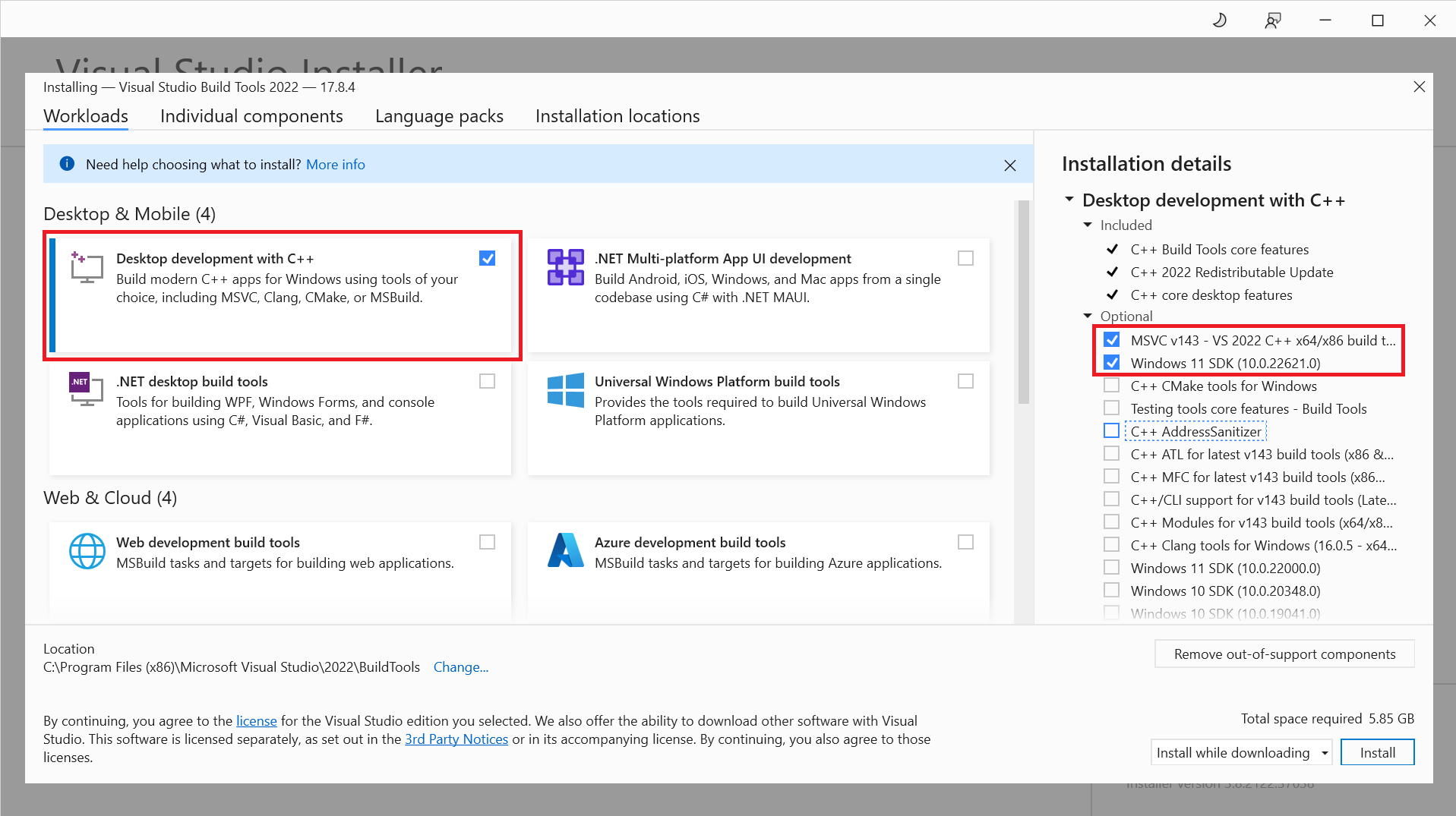Viewport: 1456px width, 816px height.
Task: Click the .NET desktop build tools icon
Action: 87,389
